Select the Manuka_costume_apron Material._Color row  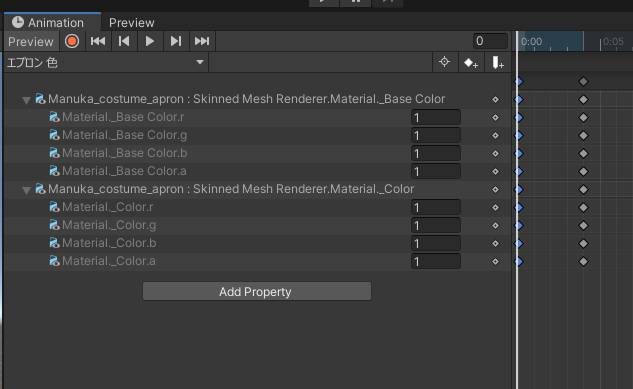(256, 189)
